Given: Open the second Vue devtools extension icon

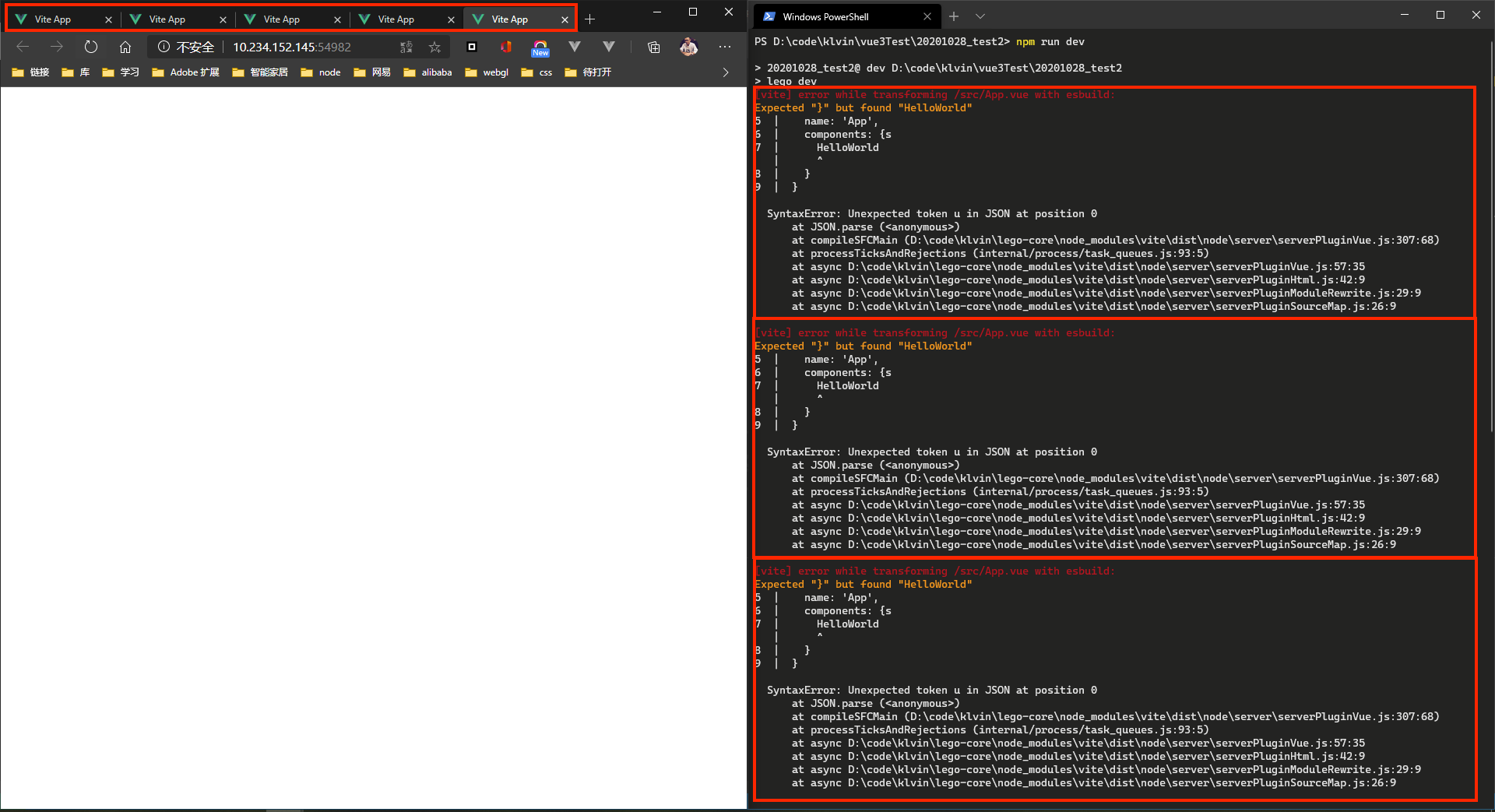Looking at the screenshot, I should 609,47.
